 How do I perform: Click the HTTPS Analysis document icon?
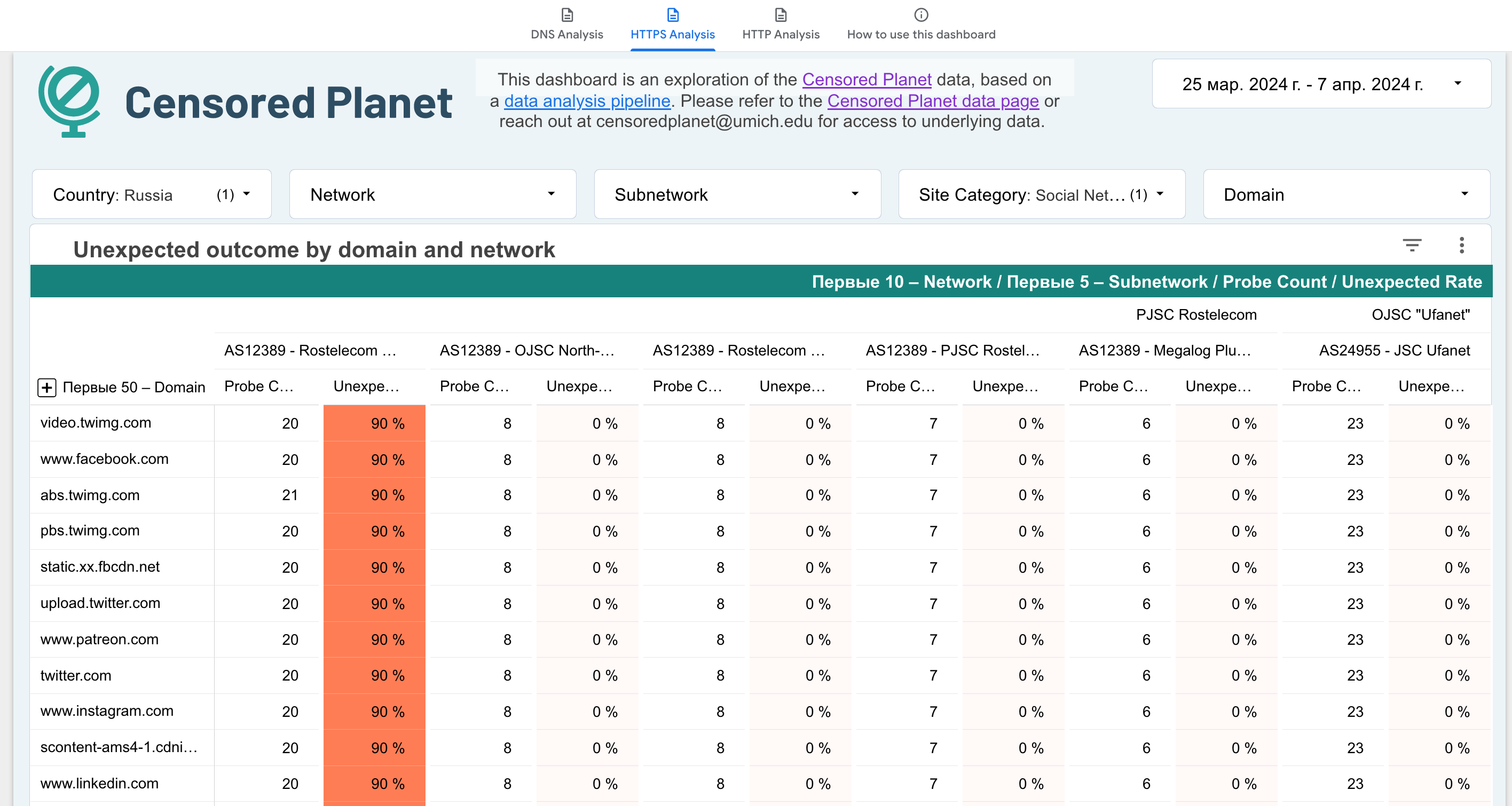click(673, 14)
